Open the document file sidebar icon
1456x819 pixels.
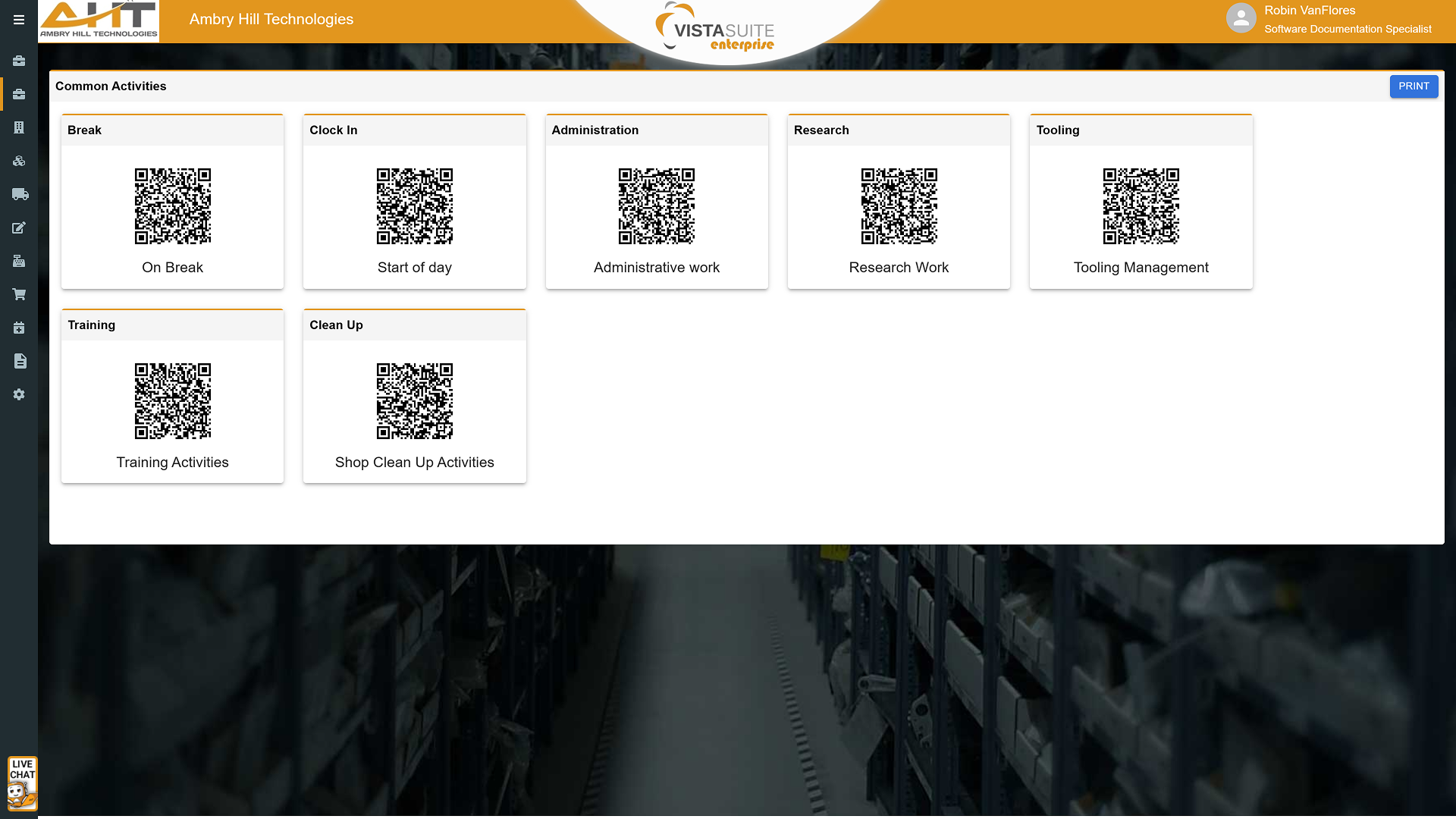(20, 361)
